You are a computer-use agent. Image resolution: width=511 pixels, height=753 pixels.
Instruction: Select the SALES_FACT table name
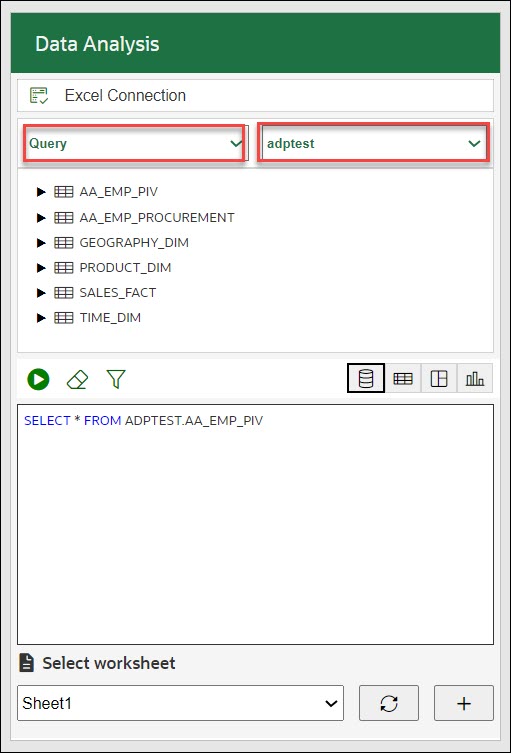click(x=118, y=292)
